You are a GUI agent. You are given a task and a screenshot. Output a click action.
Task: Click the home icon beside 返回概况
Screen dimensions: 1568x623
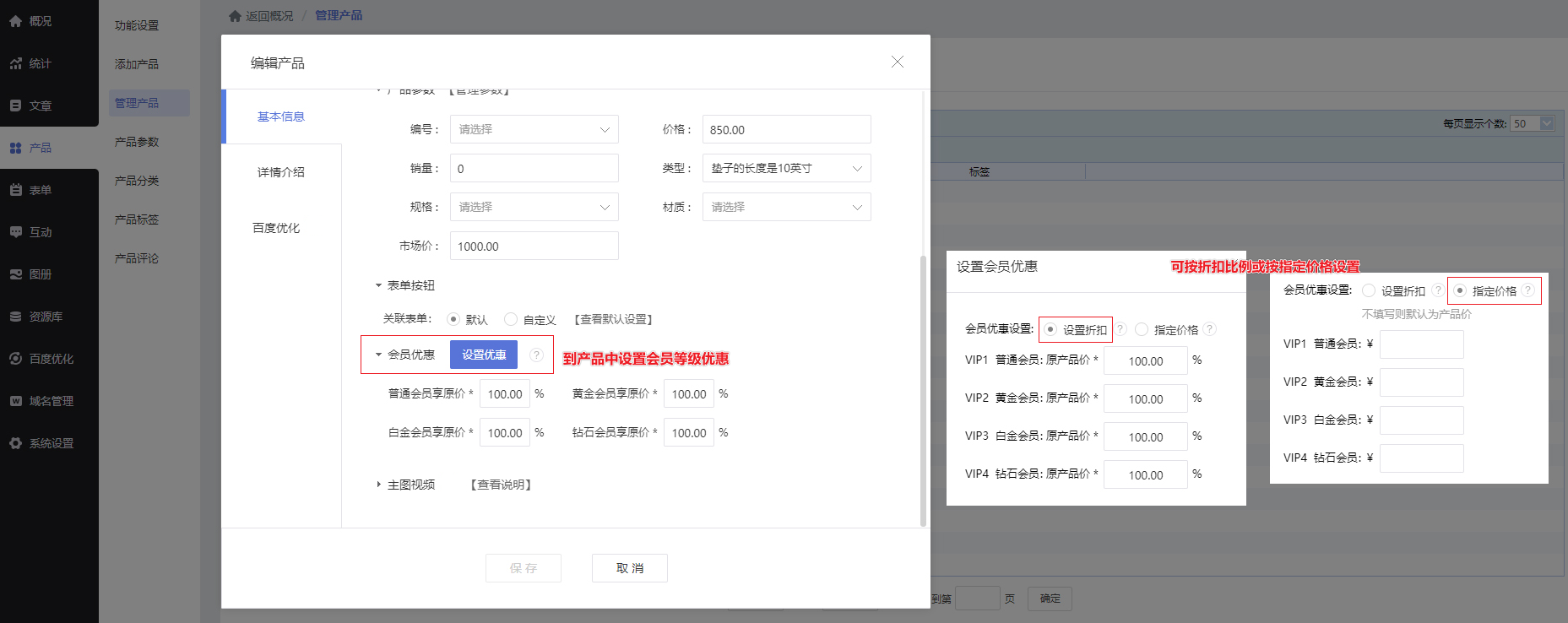click(x=235, y=16)
